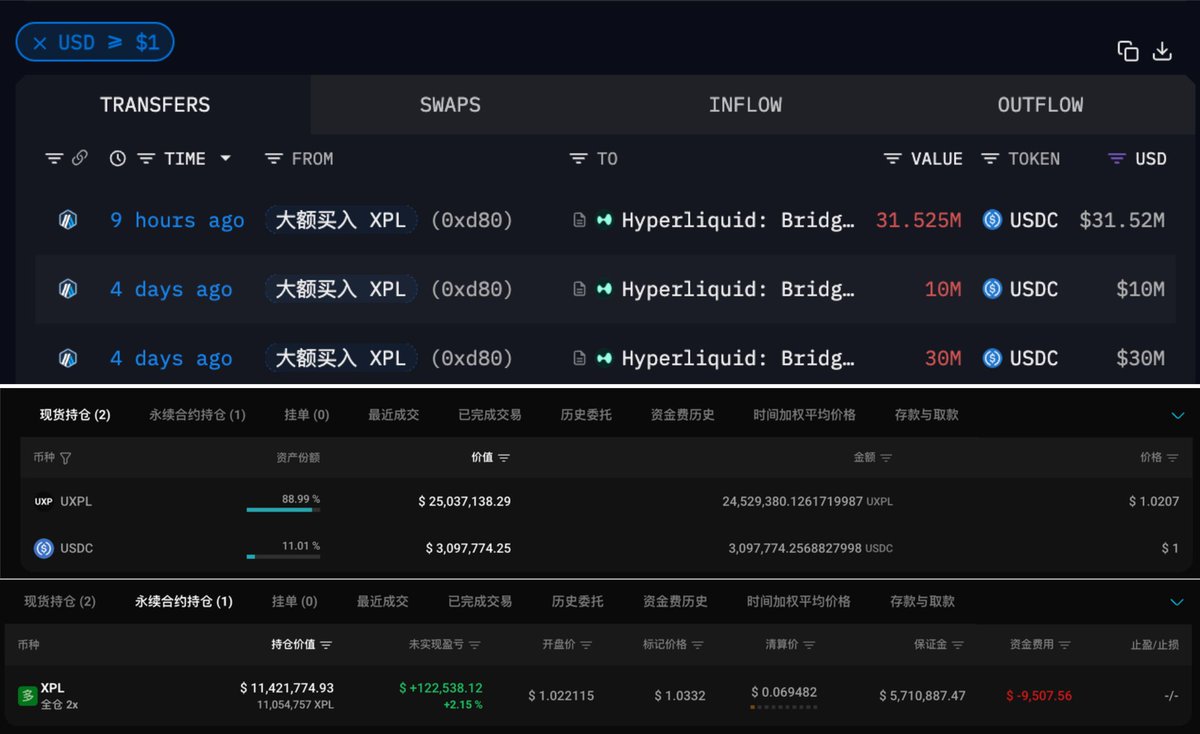Click the USDC coin icon in spot holdings

click(44, 548)
